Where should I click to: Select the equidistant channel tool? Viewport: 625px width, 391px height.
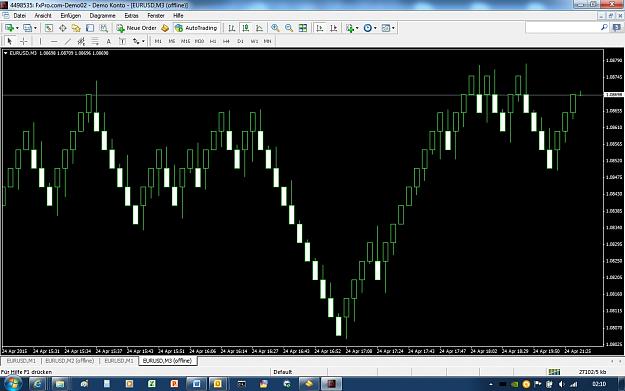81,41
